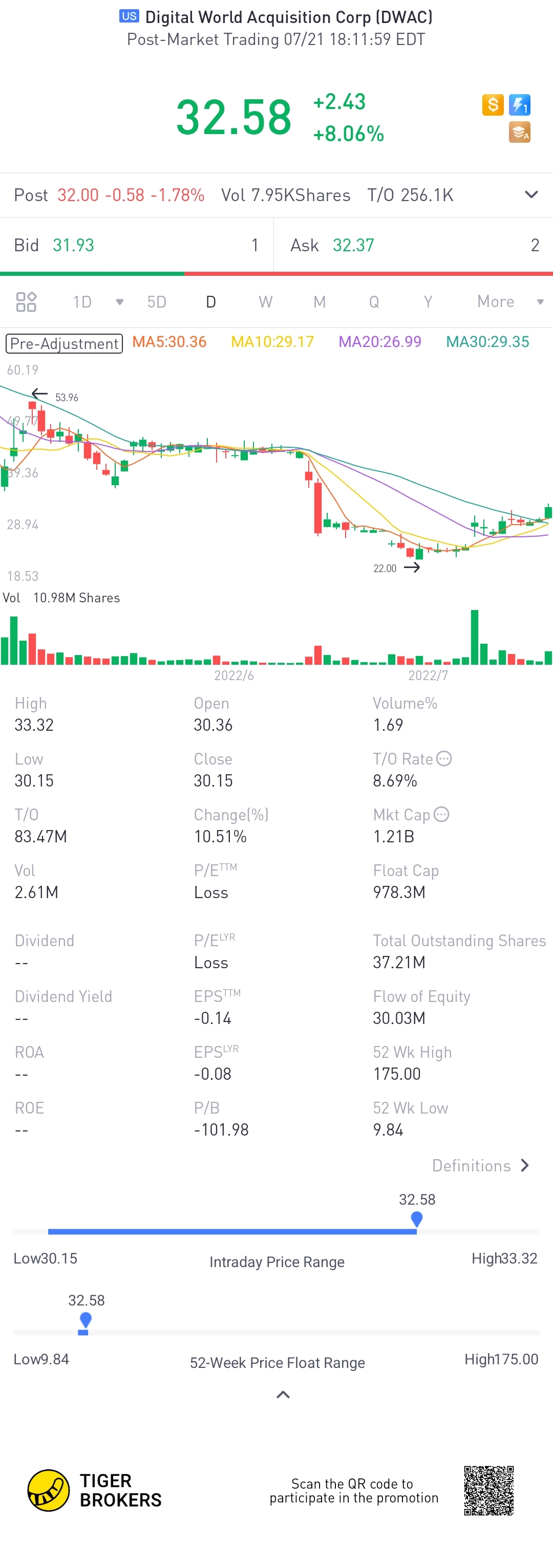553x1568 pixels.
Task: Tap the MA10:29.17 indicator label
Action: click(x=272, y=342)
